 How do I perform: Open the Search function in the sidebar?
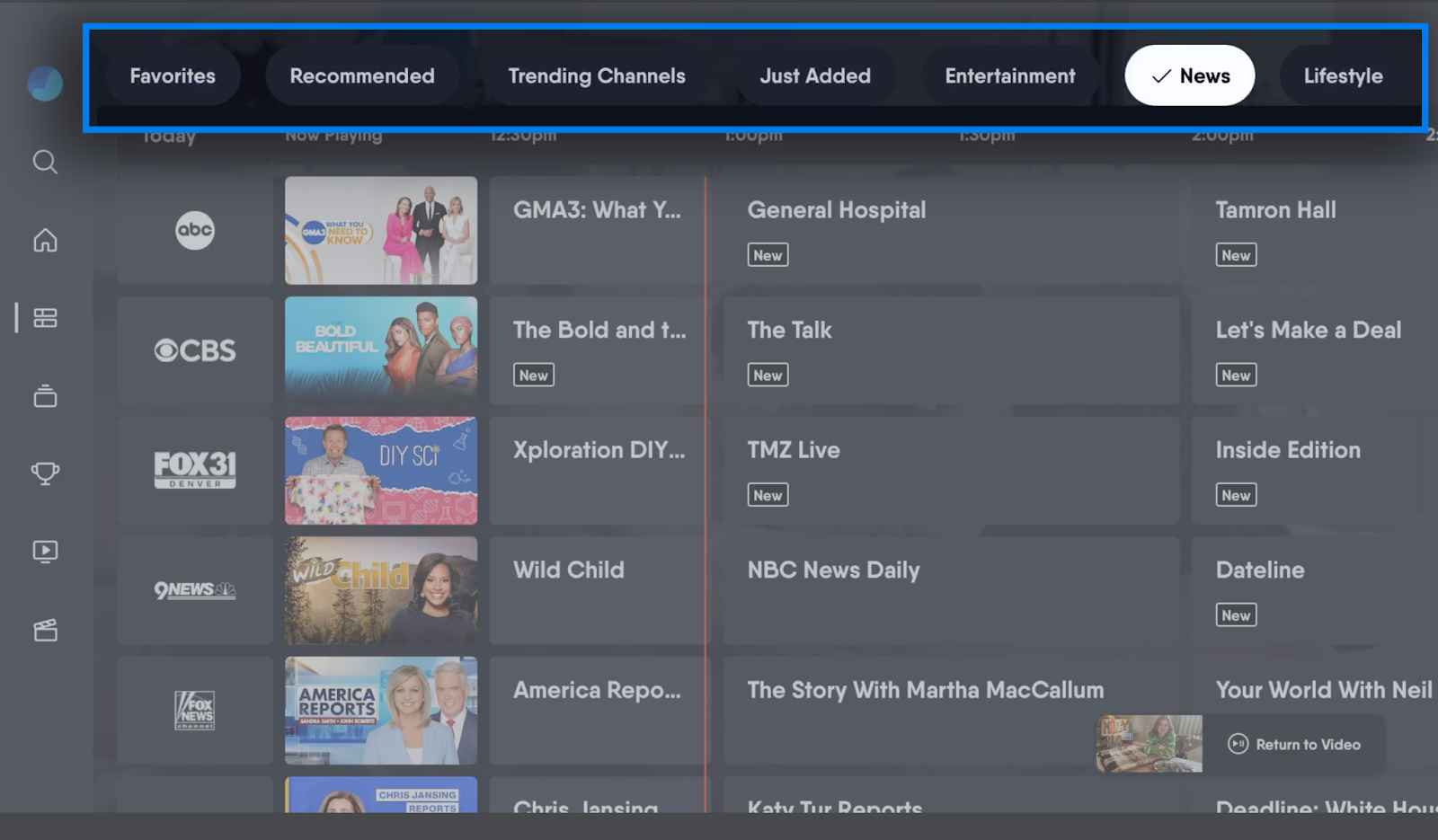(44, 162)
